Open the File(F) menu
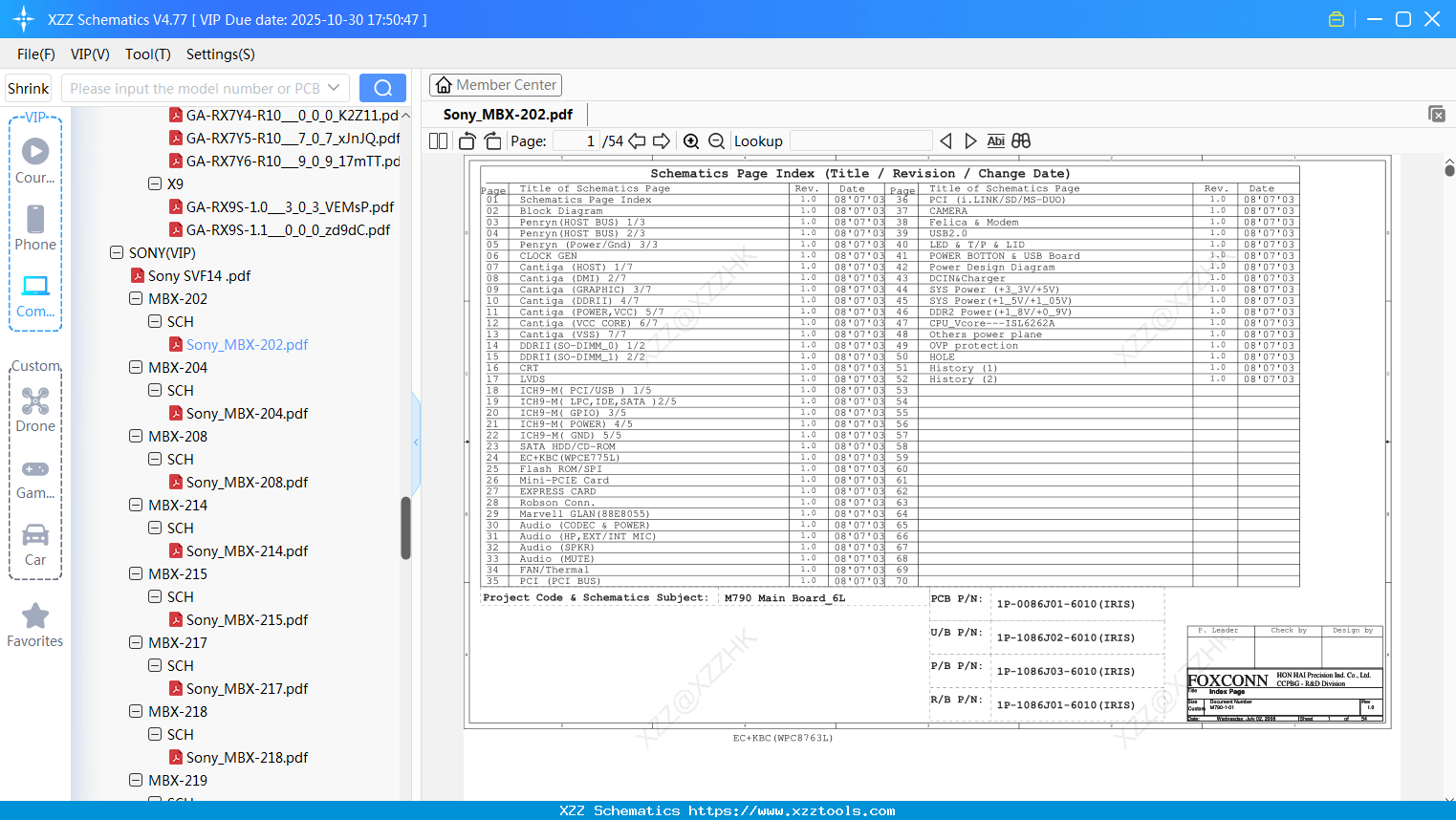Image resolution: width=1456 pixels, height=820 pixels. point(36,54)
